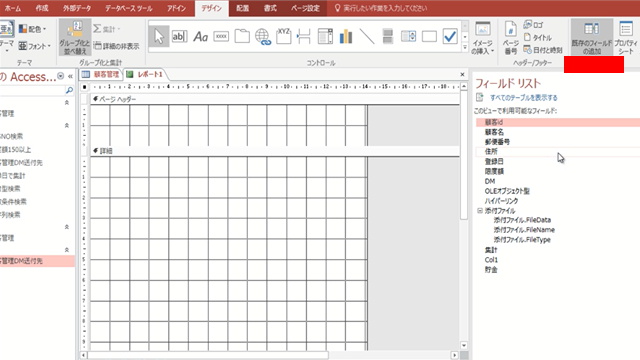Choose the Select pointer control
Viewport: 640px width, 360px height.
pos(159,36)
